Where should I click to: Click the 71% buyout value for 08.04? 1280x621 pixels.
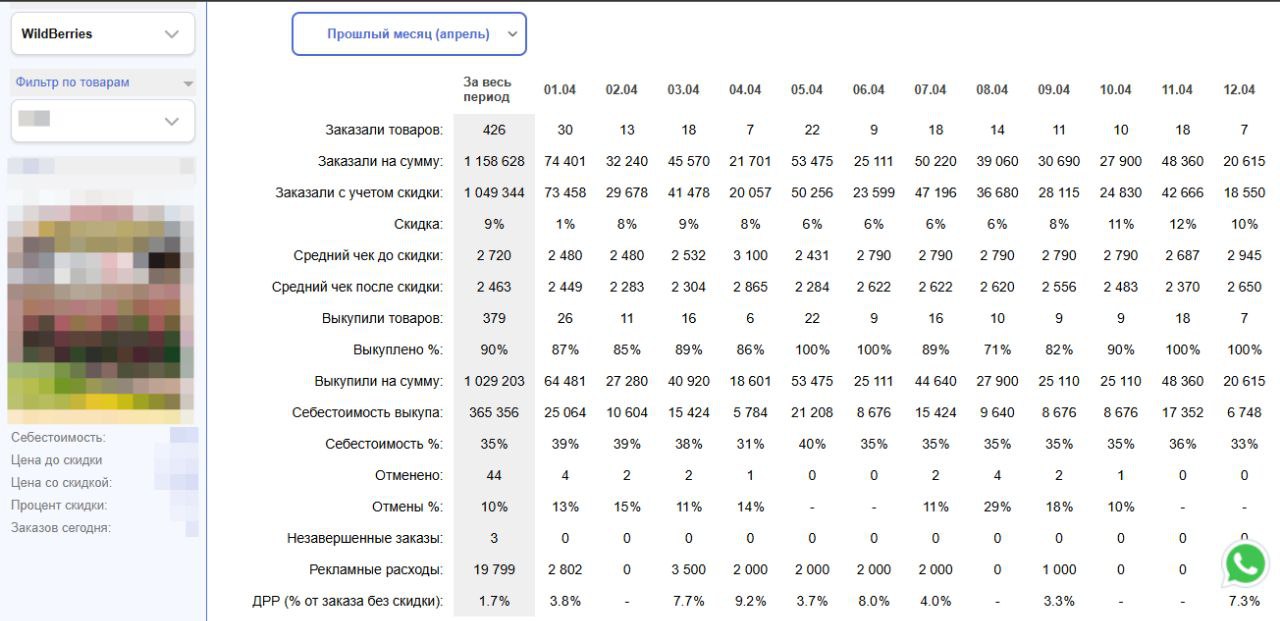coord(997,350)
